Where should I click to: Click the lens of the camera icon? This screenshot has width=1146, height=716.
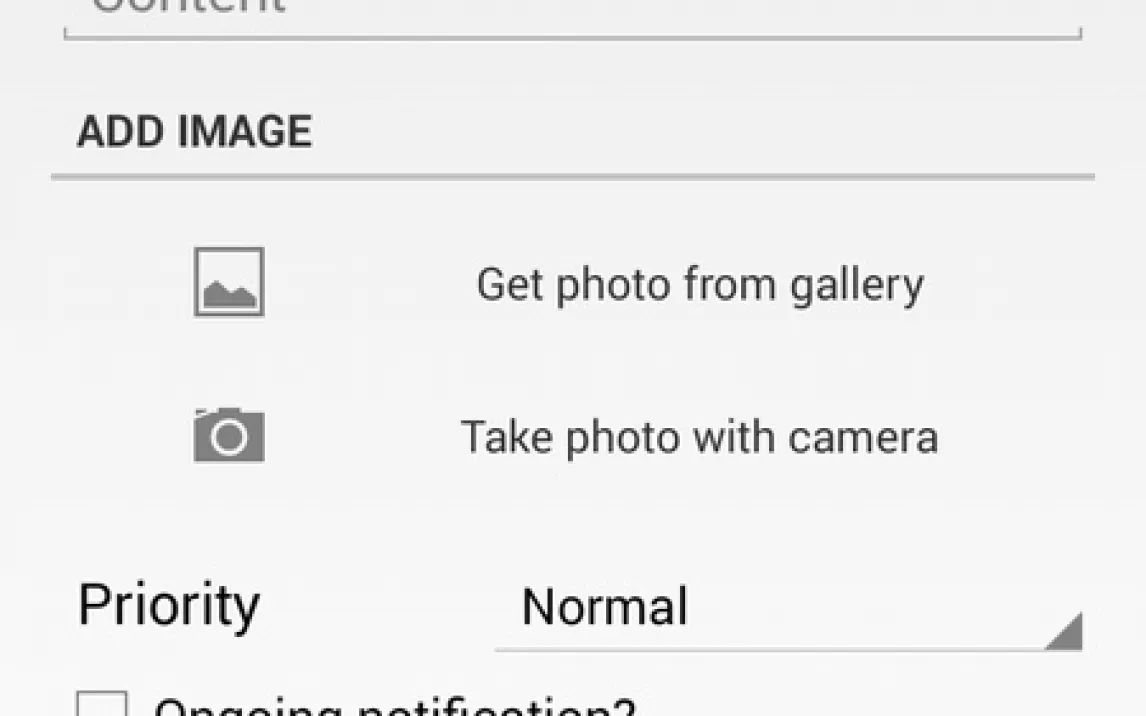click(229, 438)
